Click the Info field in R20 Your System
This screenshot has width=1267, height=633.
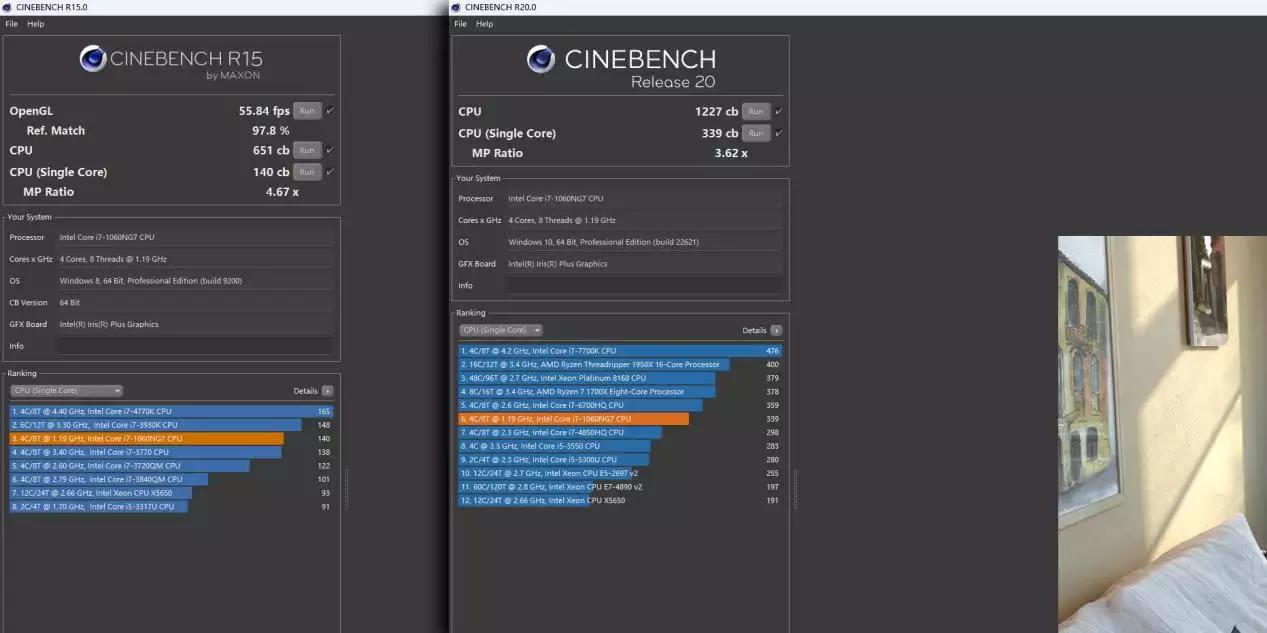click(x=644, y=285)
